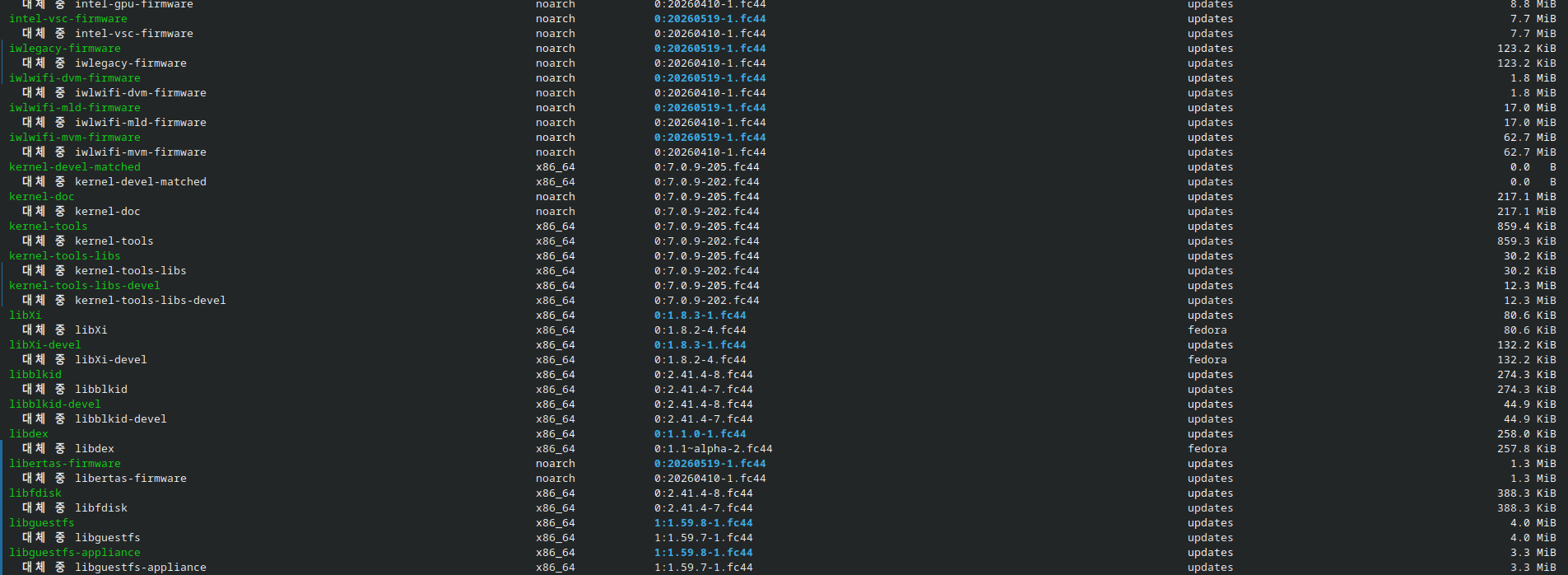Click the green libguestfs-appliance package name
The image size is (1568, 575).
pyautogui.click(x=75, y=553)
